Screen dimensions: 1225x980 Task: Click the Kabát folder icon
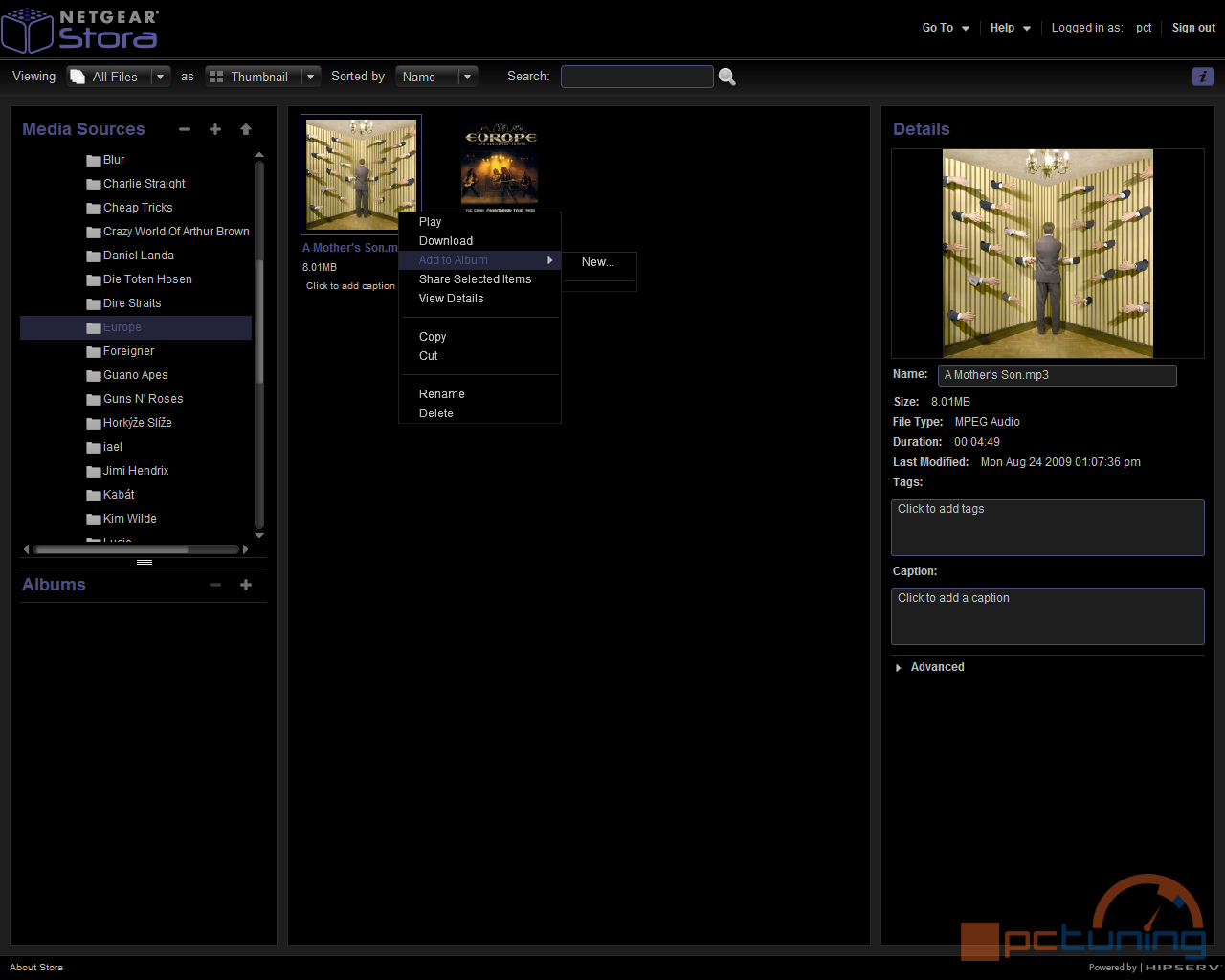94,496
